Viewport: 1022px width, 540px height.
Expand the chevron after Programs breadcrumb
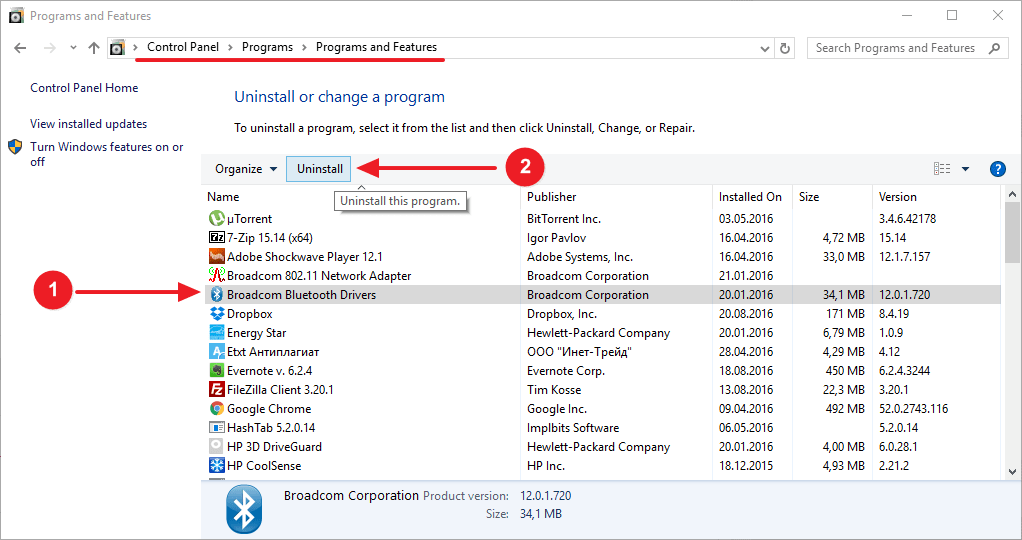(304, 48)
